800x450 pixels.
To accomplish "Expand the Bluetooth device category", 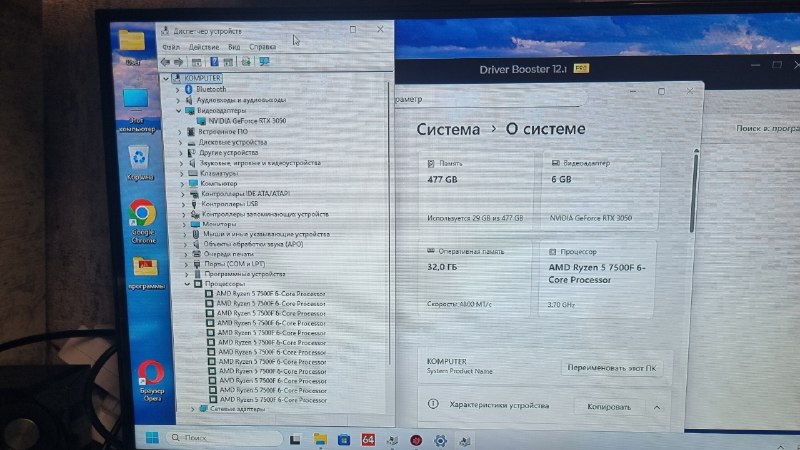I will pos(177,89).
